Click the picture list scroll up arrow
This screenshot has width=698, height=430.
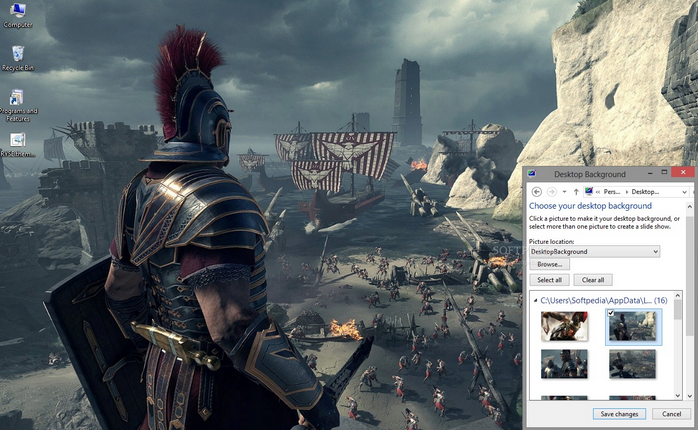pyautogui.click(x=678, y=295)
